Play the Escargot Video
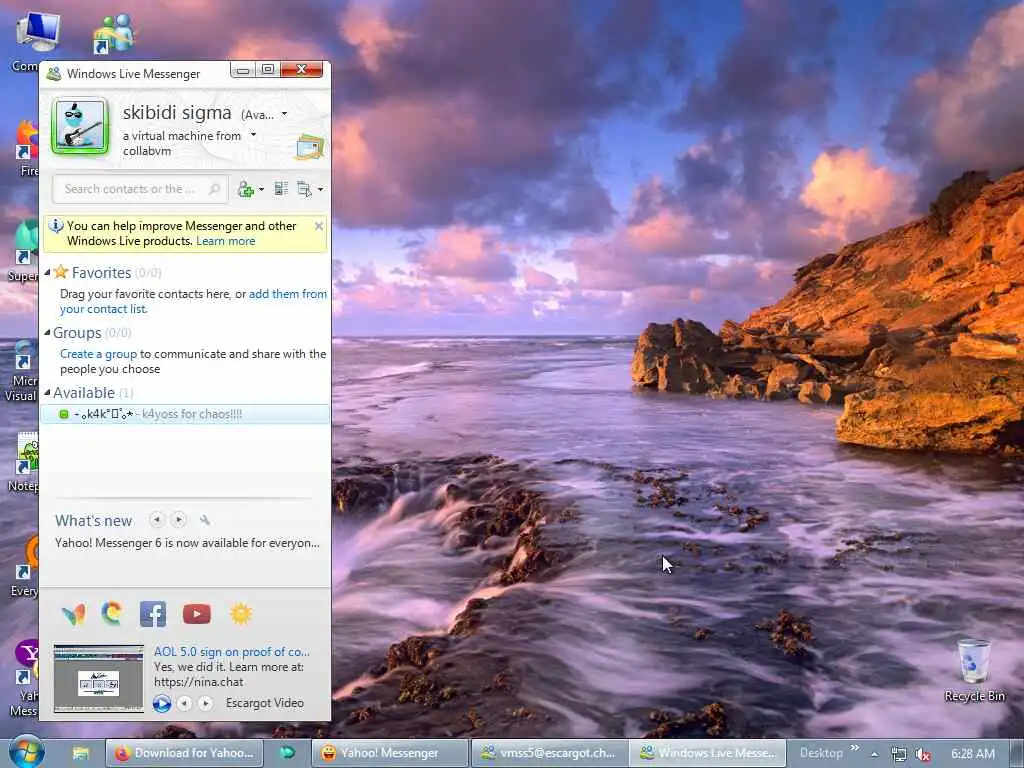Screen dimensions: 1024x768 [x=162, y=703]
